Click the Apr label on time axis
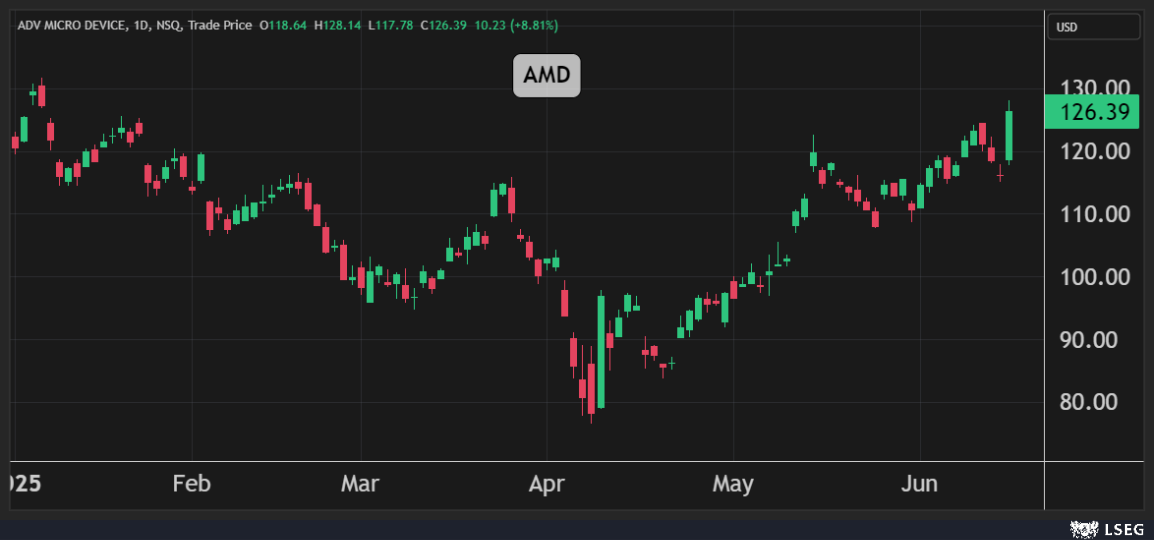 coord(546,484)
